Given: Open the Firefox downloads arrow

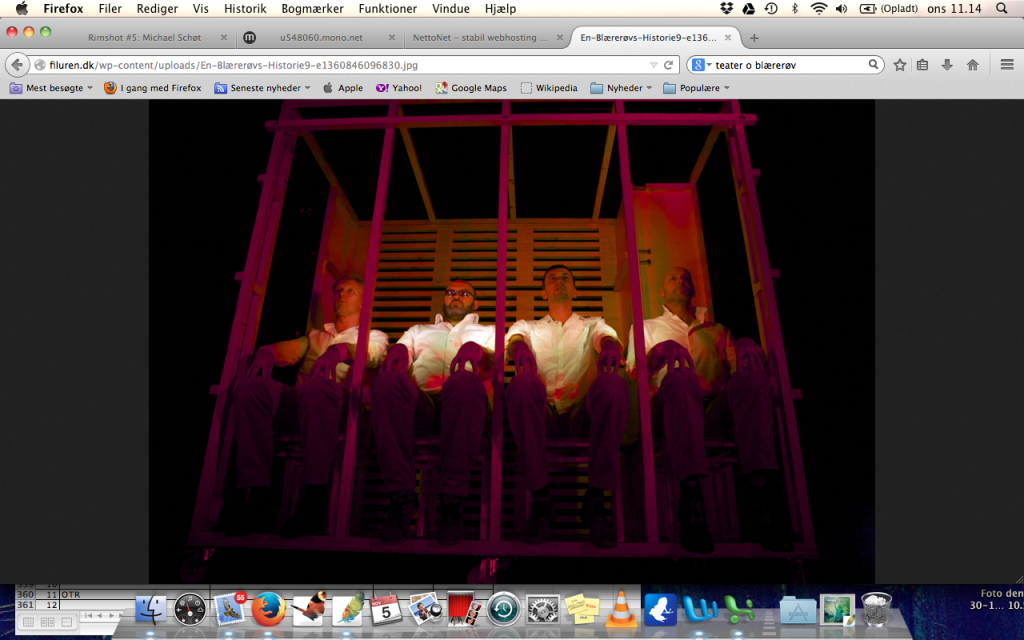Looking at the screenshot, I should [x=947, y=65].
